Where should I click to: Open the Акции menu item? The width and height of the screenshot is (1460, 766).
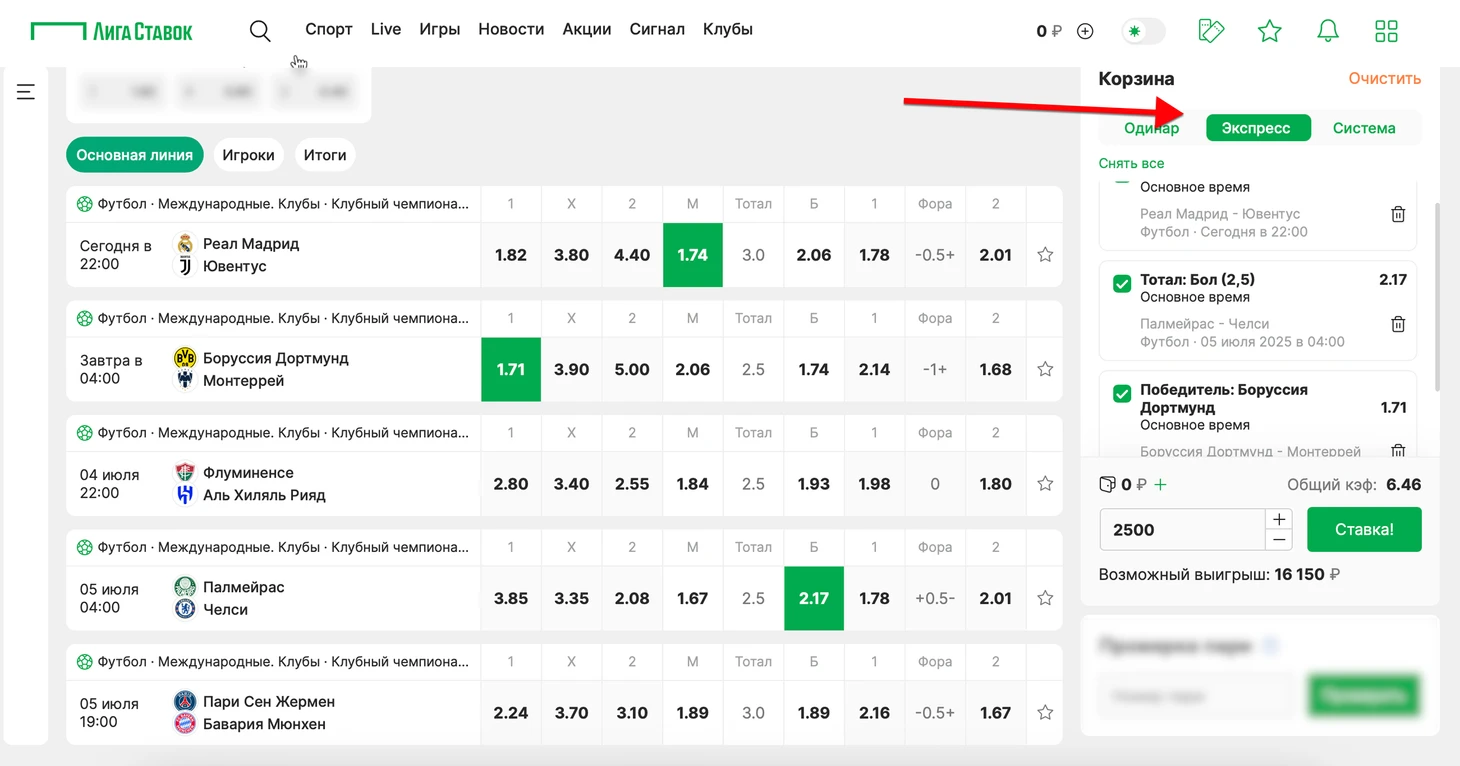[587, 29]
